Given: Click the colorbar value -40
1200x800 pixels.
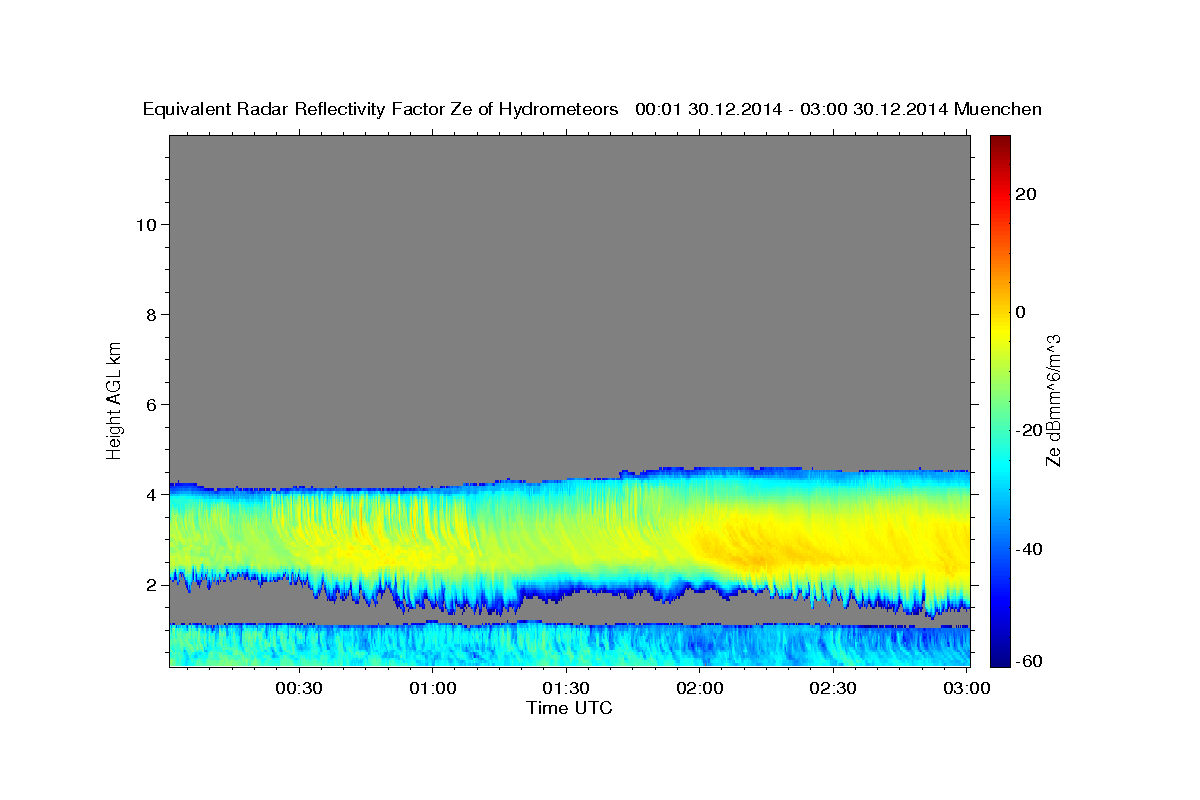Looking at the screenshot, I should (1029, 549).
